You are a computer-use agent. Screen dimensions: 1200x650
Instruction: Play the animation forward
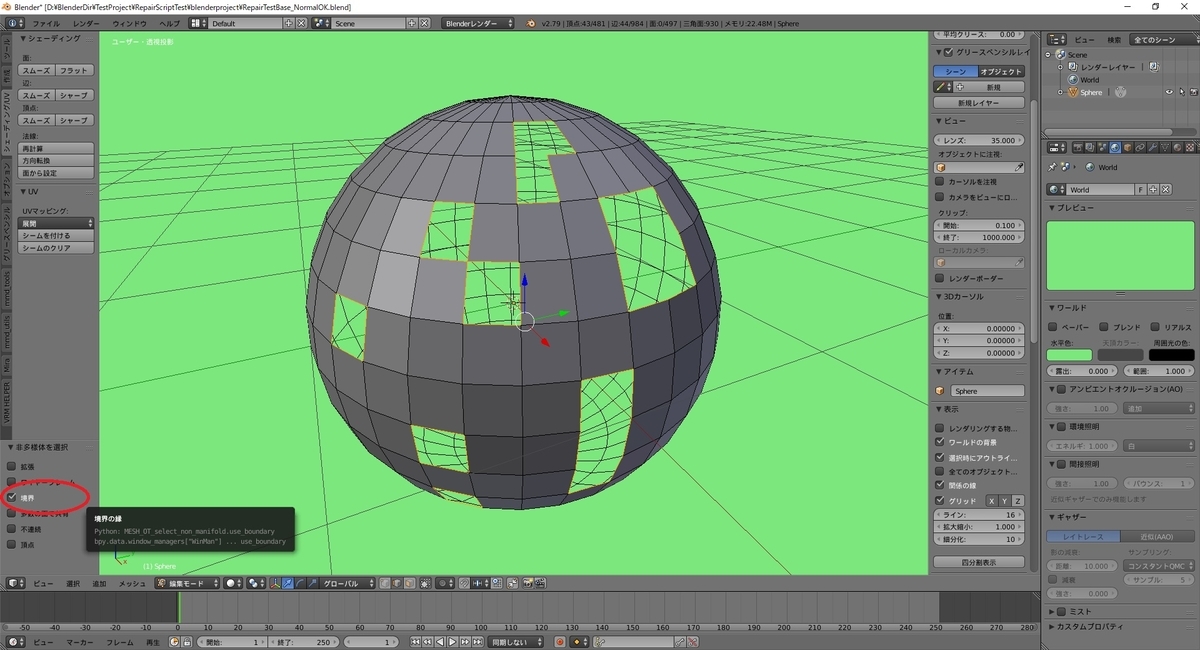pyautogui.click(x=452, y=642)
